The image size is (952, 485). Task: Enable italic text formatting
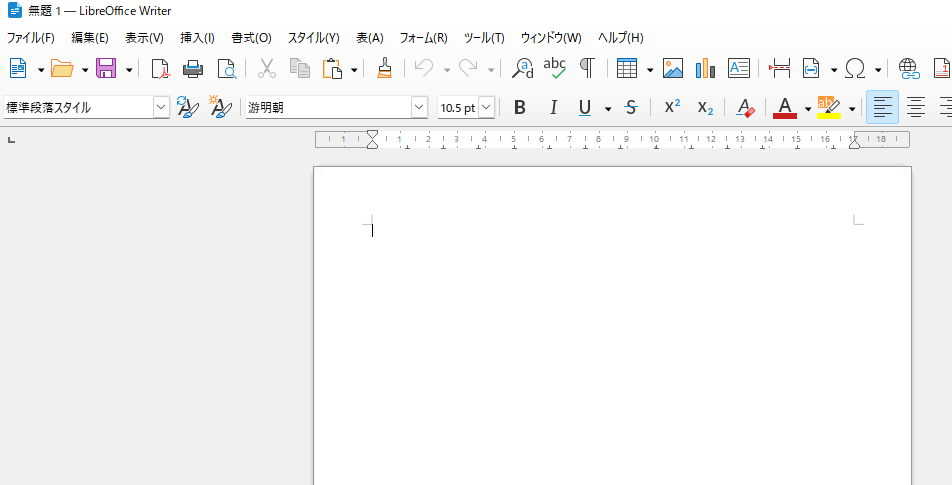[552, 107]
